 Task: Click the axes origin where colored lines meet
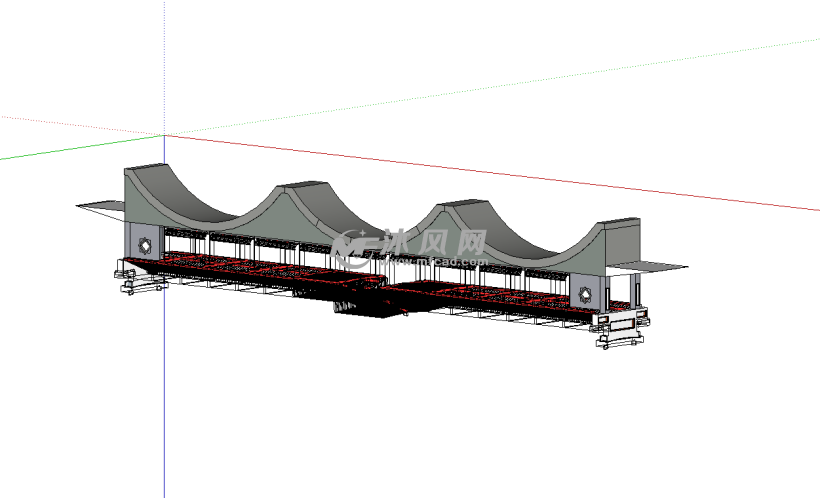[164, 135]
